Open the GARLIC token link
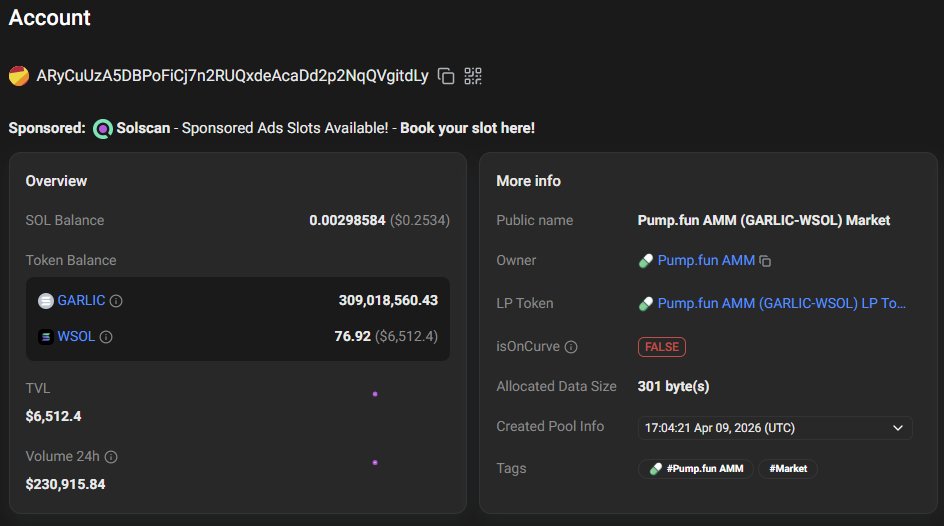The height and width of the screenshot is (526, 944). pyautogui.click(x=81, y=300)
